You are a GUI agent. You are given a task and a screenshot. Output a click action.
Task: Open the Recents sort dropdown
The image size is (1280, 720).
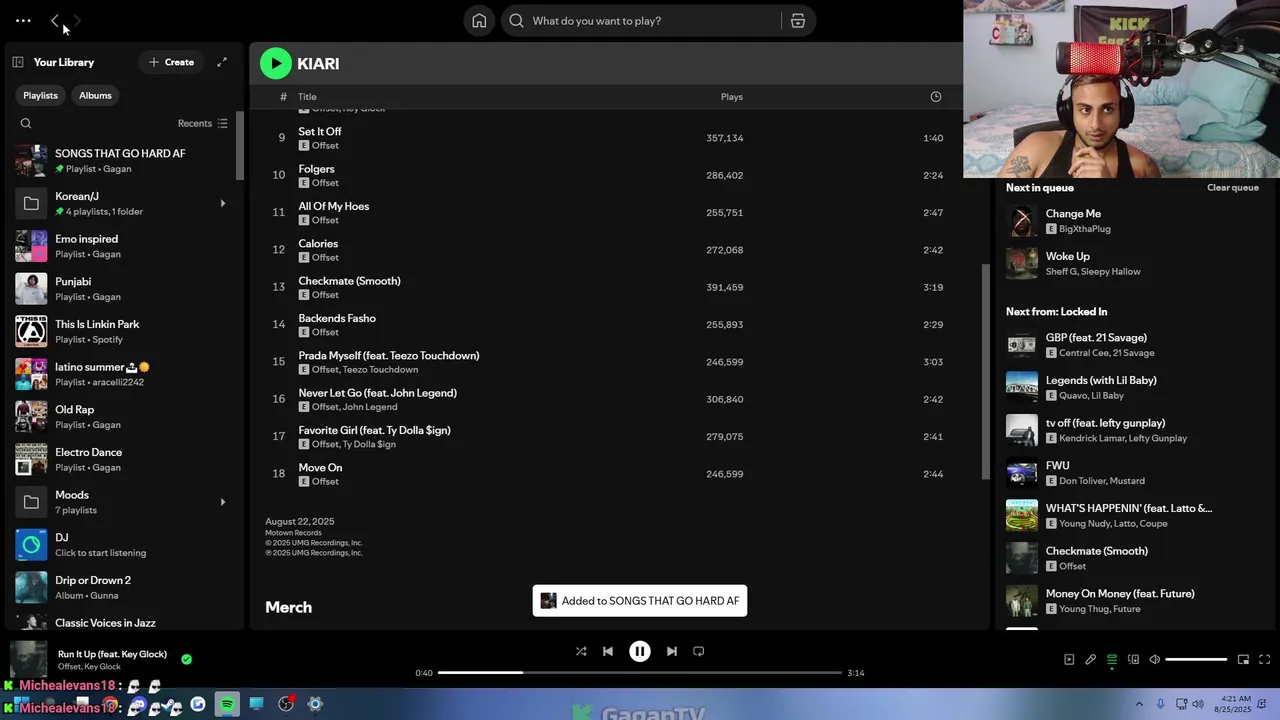tap(203, 123)
